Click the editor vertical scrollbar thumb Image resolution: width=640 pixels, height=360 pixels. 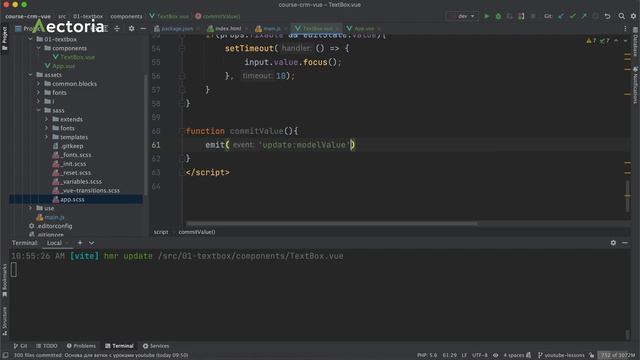click(627, 196)
